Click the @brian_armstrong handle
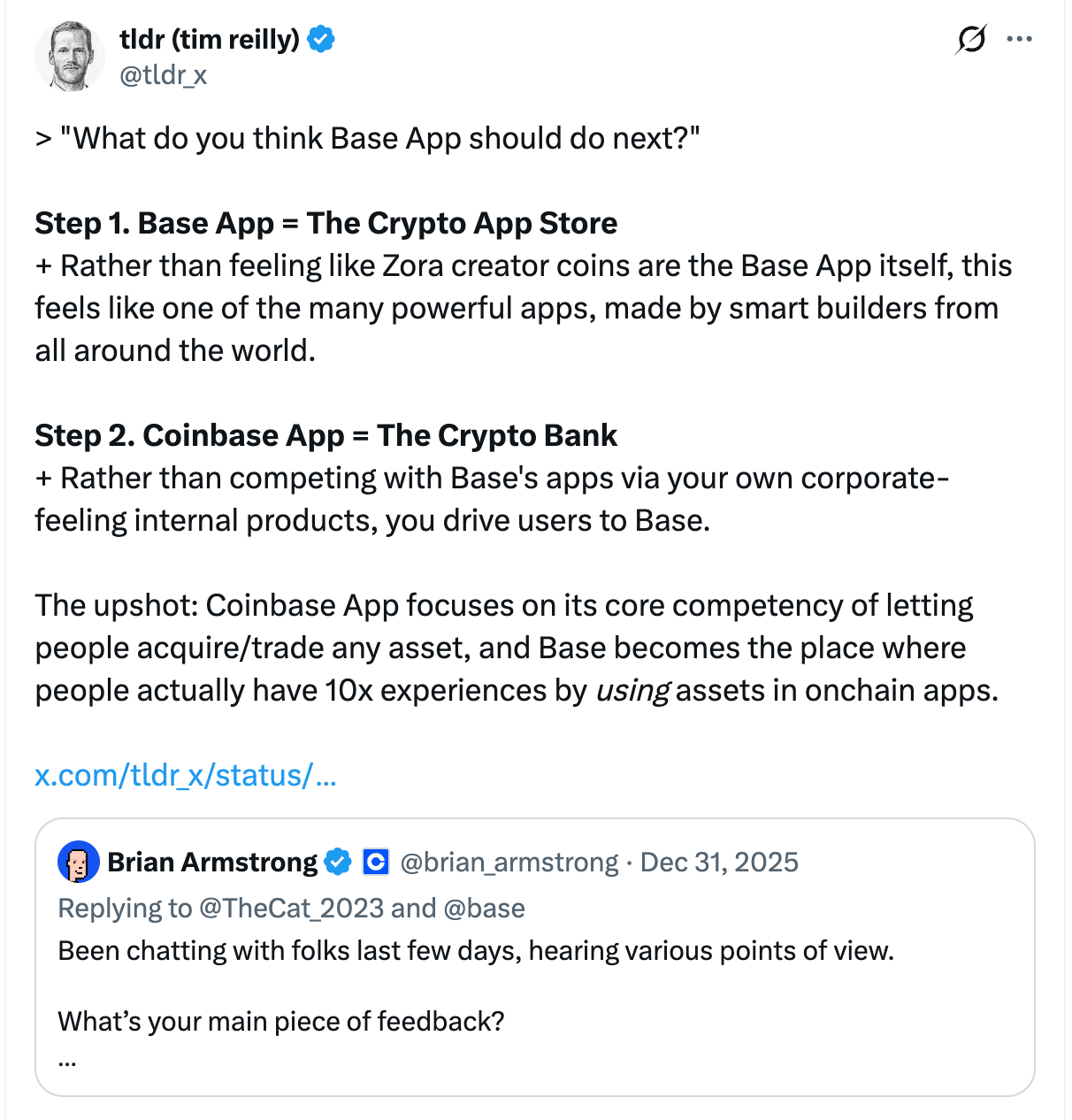The width and height of the screenshot is (1072, 1120). [509, 862]
